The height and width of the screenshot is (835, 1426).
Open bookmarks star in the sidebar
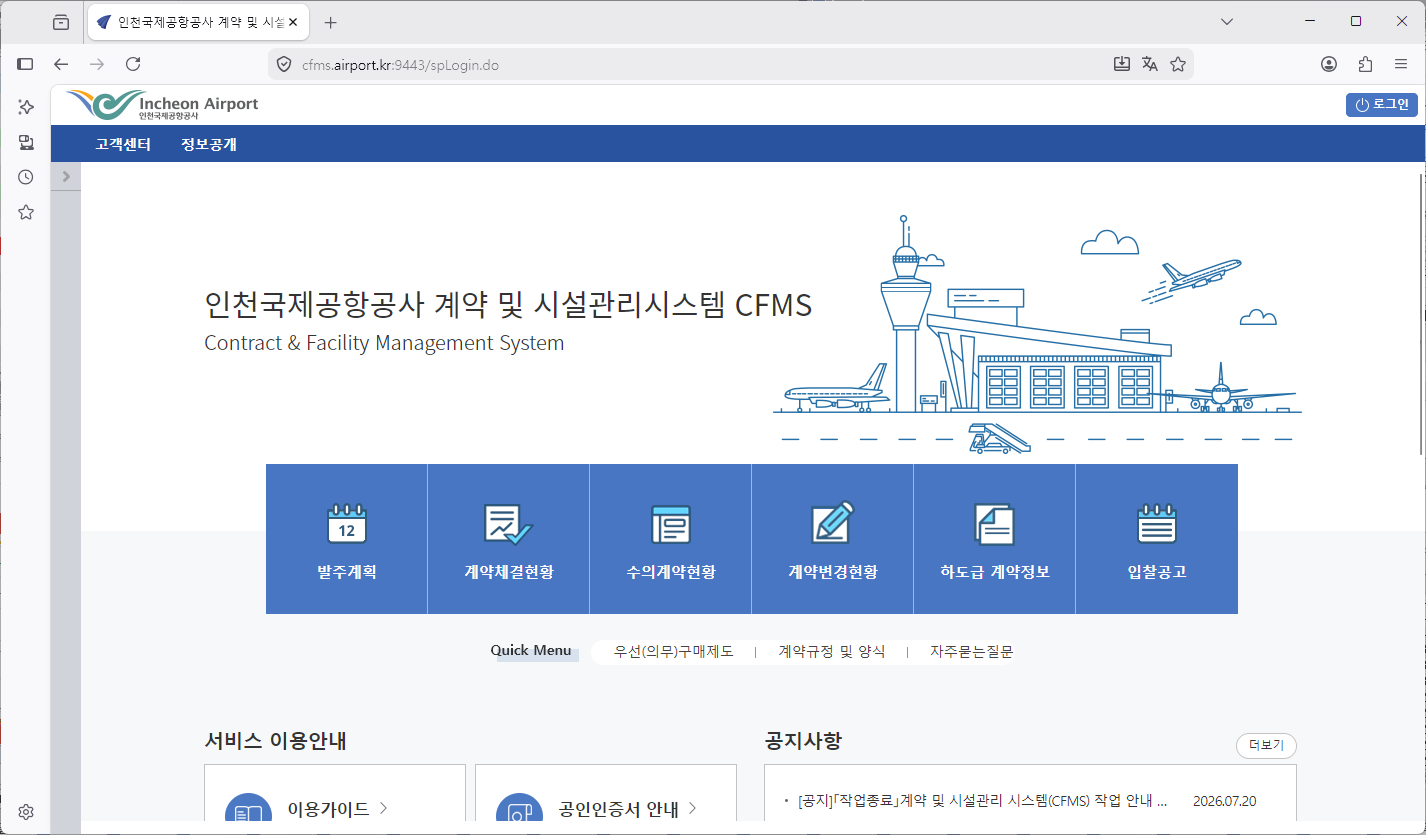click(26, 212)
